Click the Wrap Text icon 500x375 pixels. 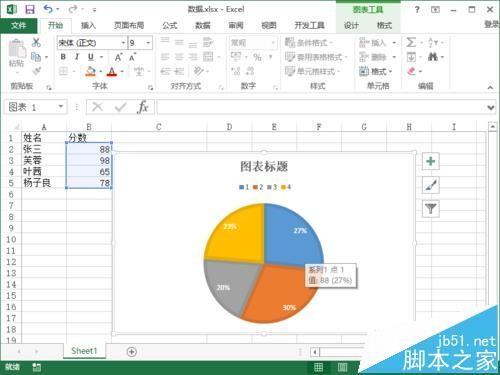[x=208, y=42]
